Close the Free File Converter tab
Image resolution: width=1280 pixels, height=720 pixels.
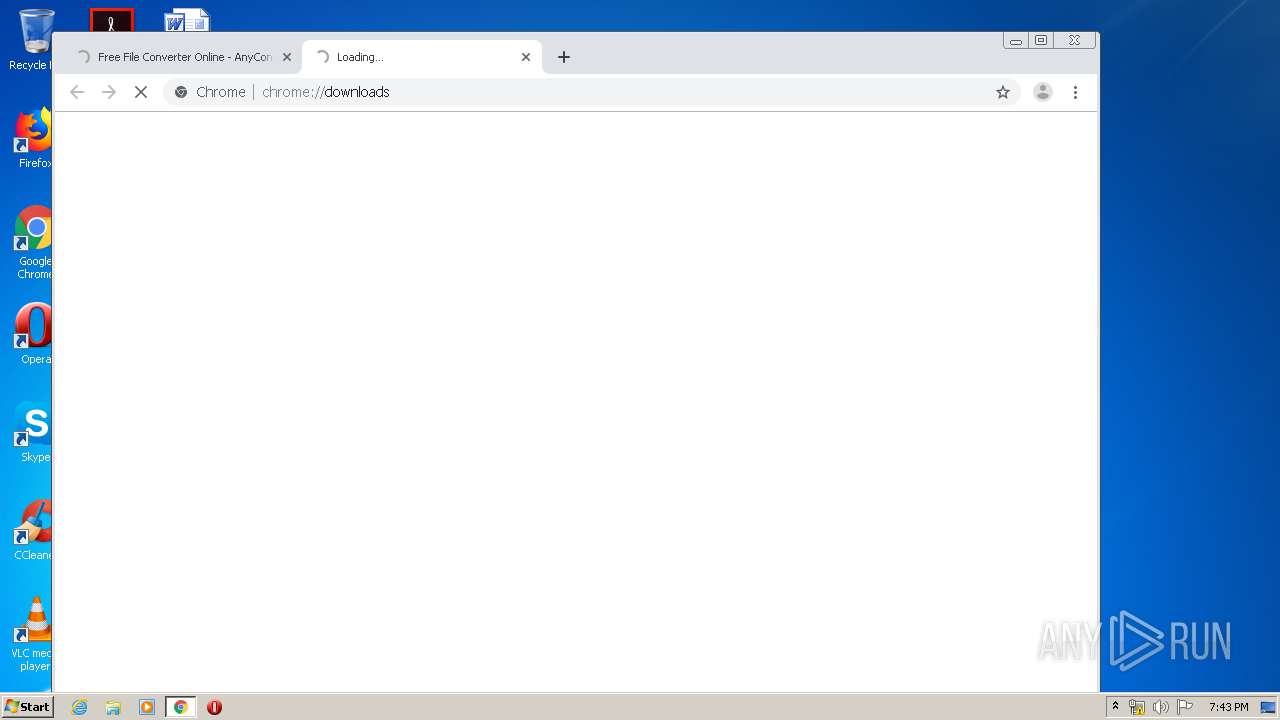coord(287,57)
